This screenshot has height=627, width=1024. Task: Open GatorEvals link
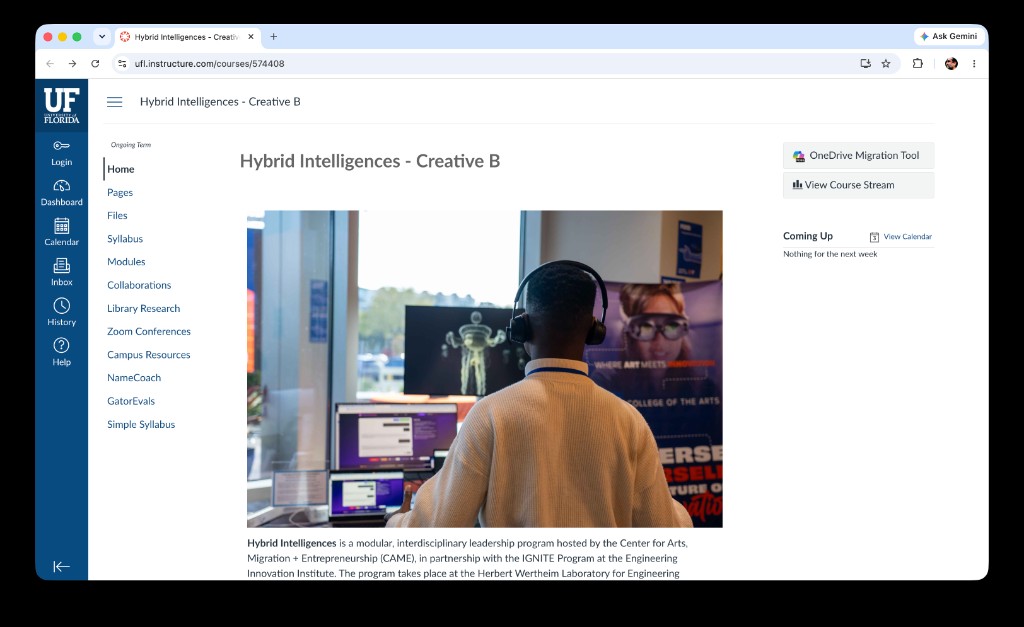click(x=131, y=401)
